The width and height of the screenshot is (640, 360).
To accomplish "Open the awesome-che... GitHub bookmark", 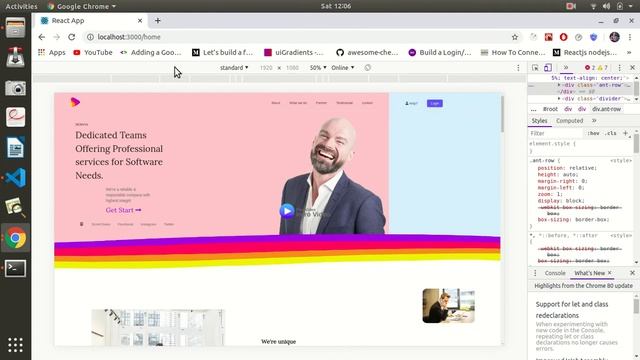I will (x=367, y=52).
